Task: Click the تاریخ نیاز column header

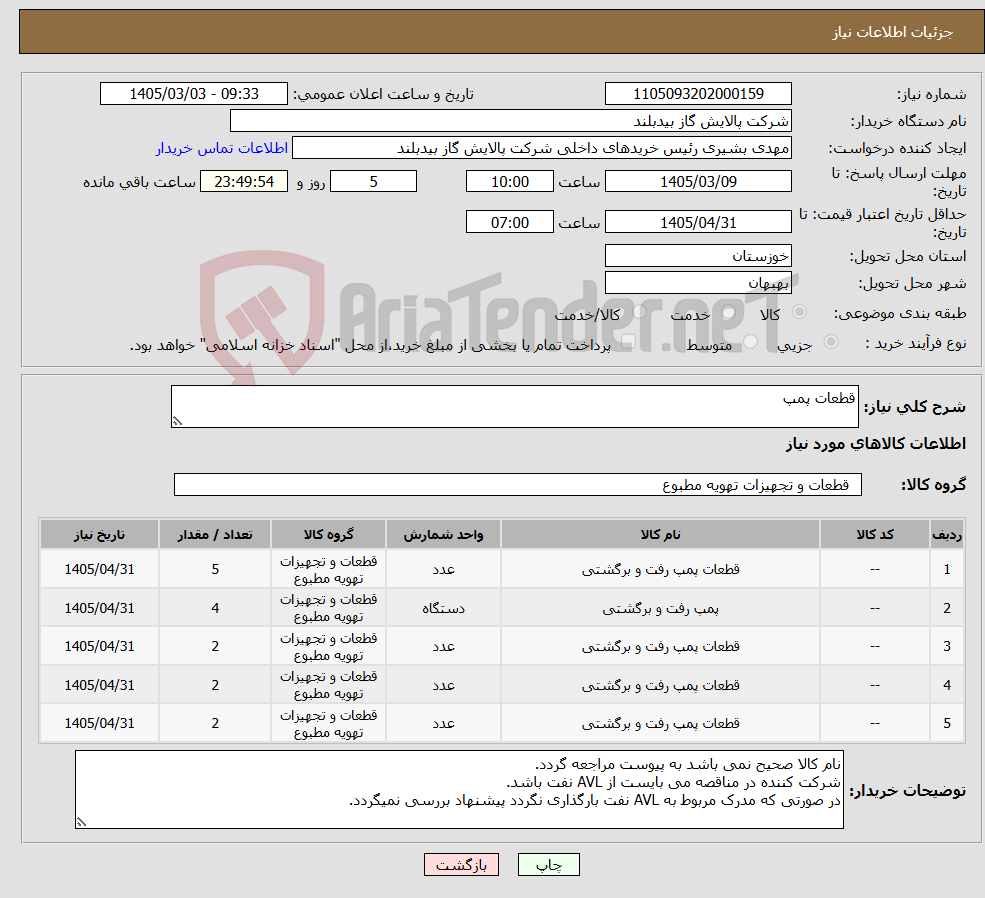Action: click(99, 534)
